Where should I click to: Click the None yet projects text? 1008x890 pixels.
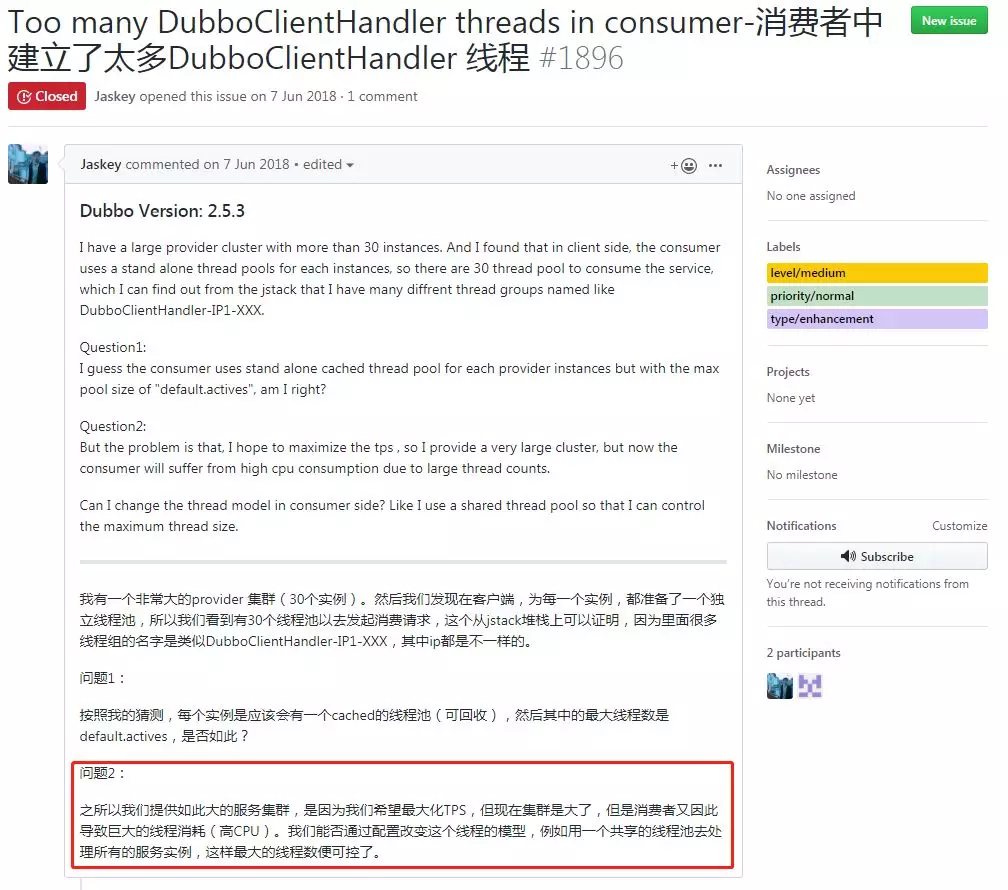pos(791,398)
